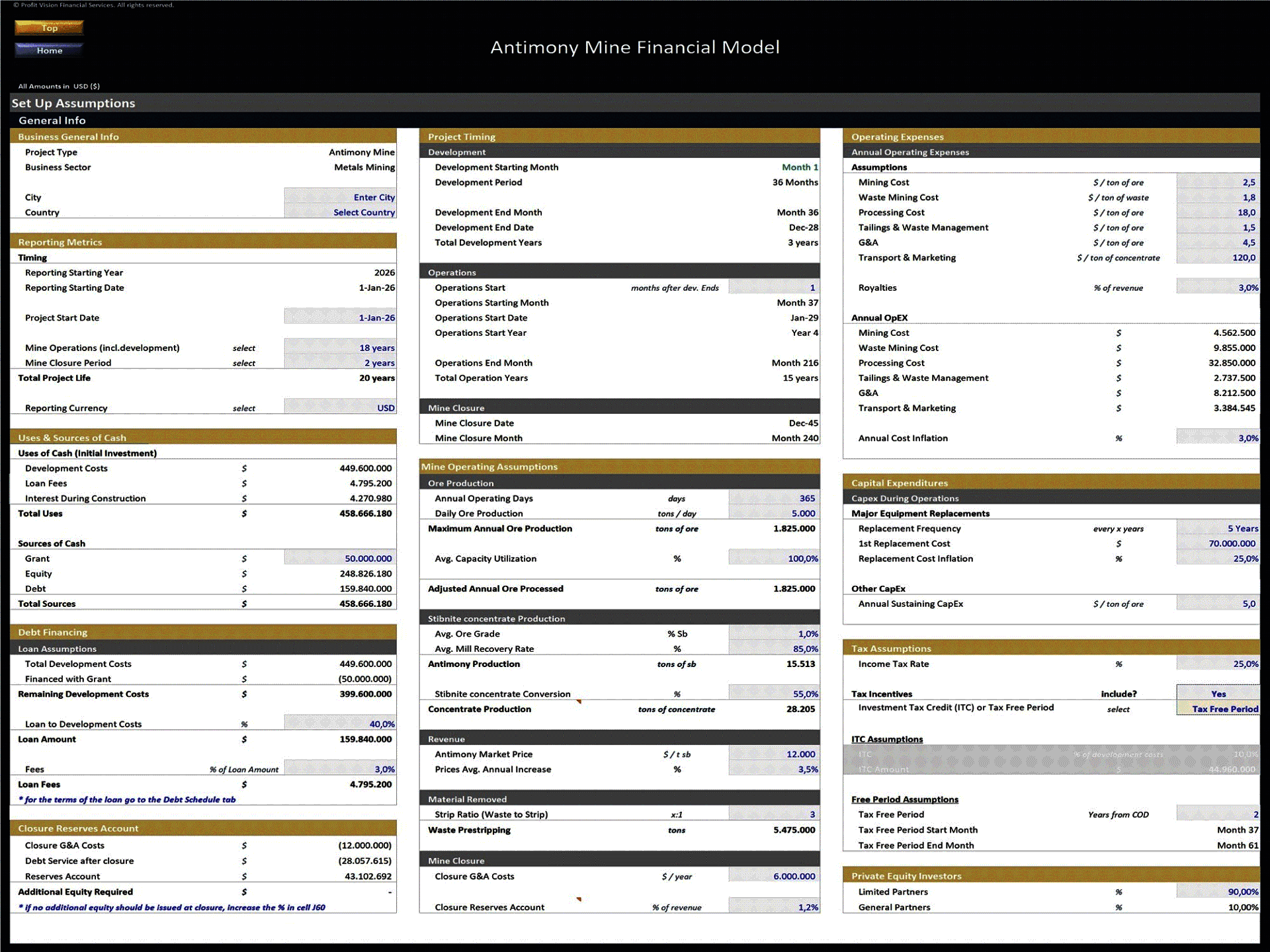Select the Processing Cost 18,0 input cell

pos(1218,212)
